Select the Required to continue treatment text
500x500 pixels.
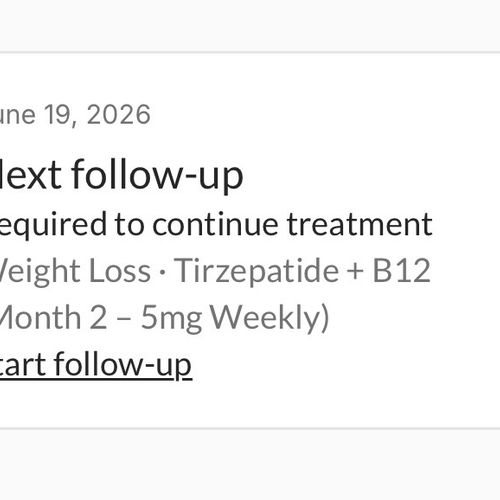(x=216, y=225)
